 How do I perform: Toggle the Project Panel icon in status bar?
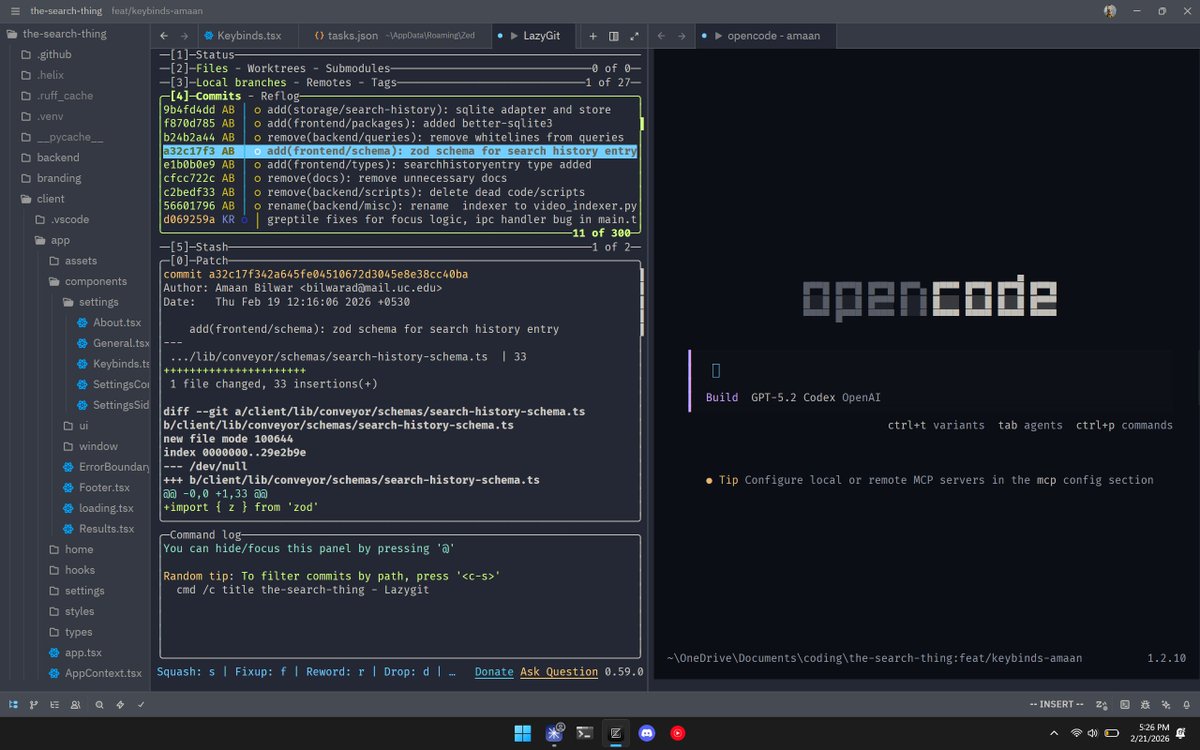pyautogui.click(x=13, y=705)
